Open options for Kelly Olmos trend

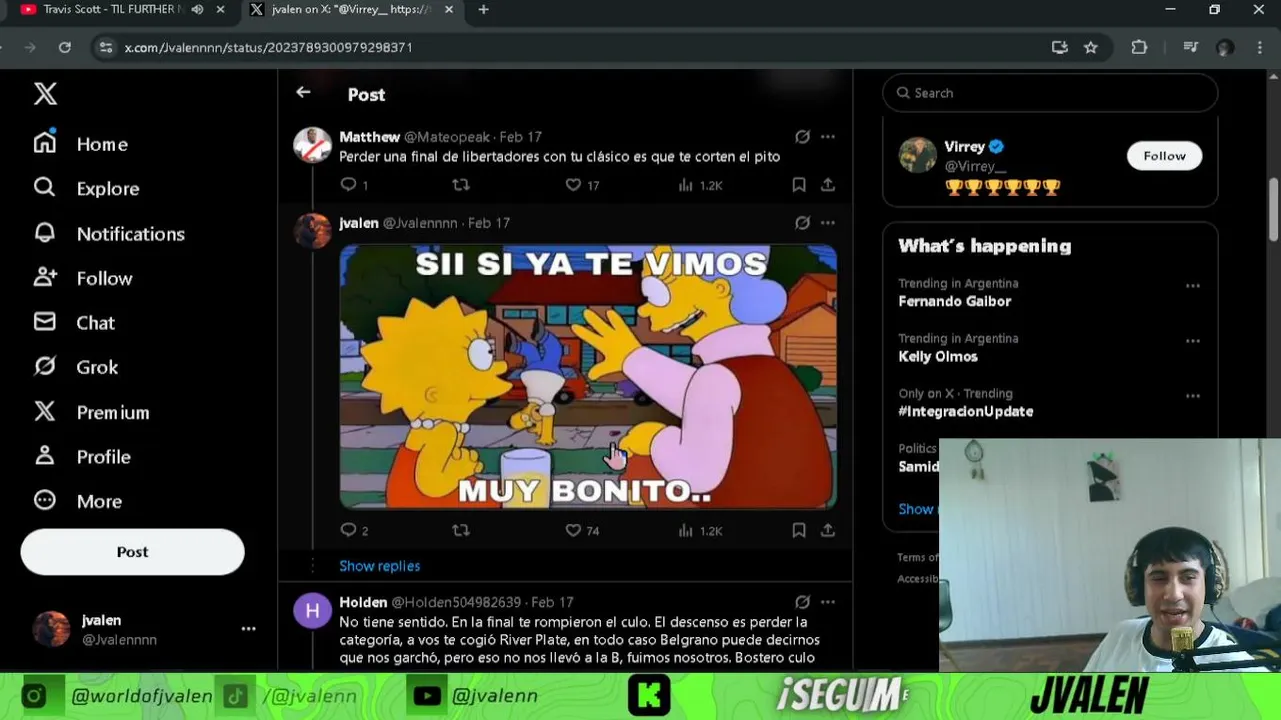pos(1192,341)
